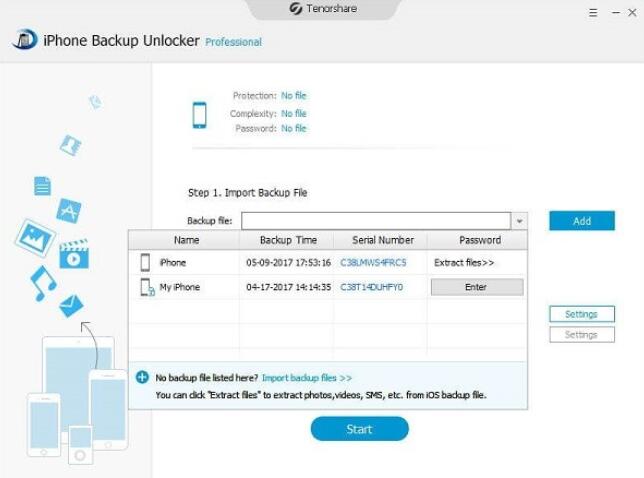Click the blue phone icon beside Protection
This screenshot has height=478, width=644.
[200, 115]
